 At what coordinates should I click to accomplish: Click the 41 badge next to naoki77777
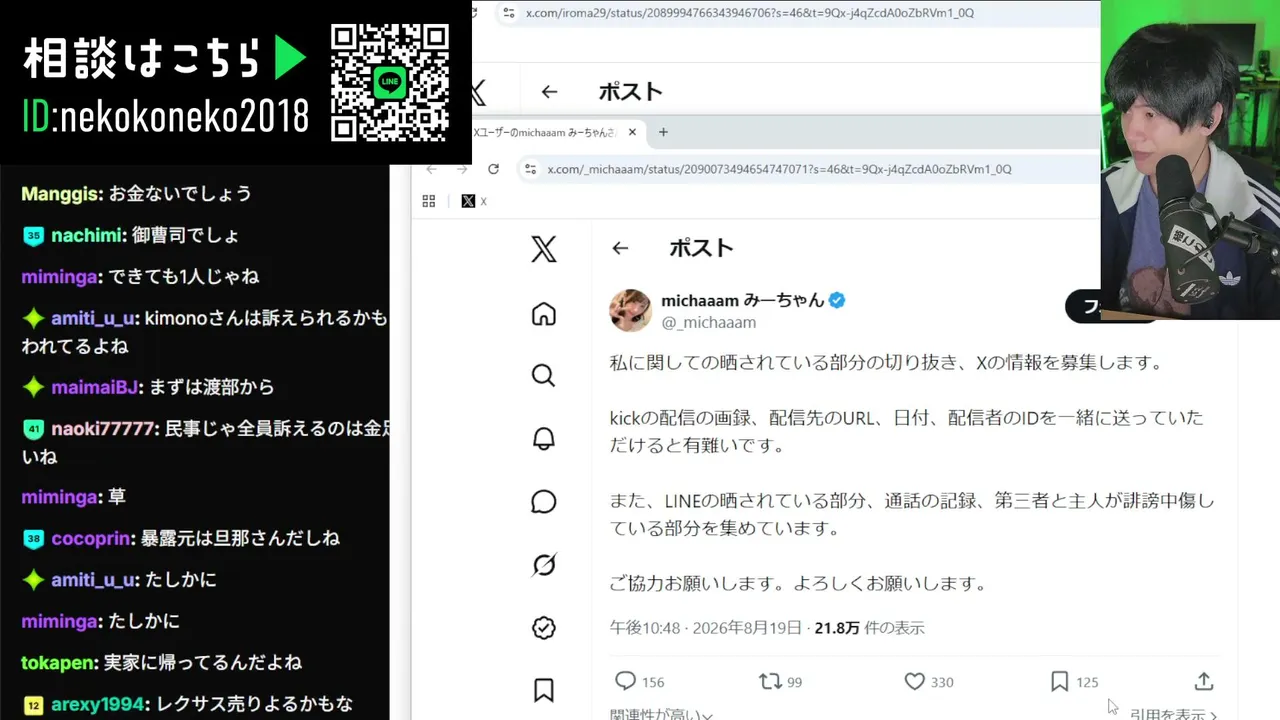pyautogui.click(x=34, y=429)
